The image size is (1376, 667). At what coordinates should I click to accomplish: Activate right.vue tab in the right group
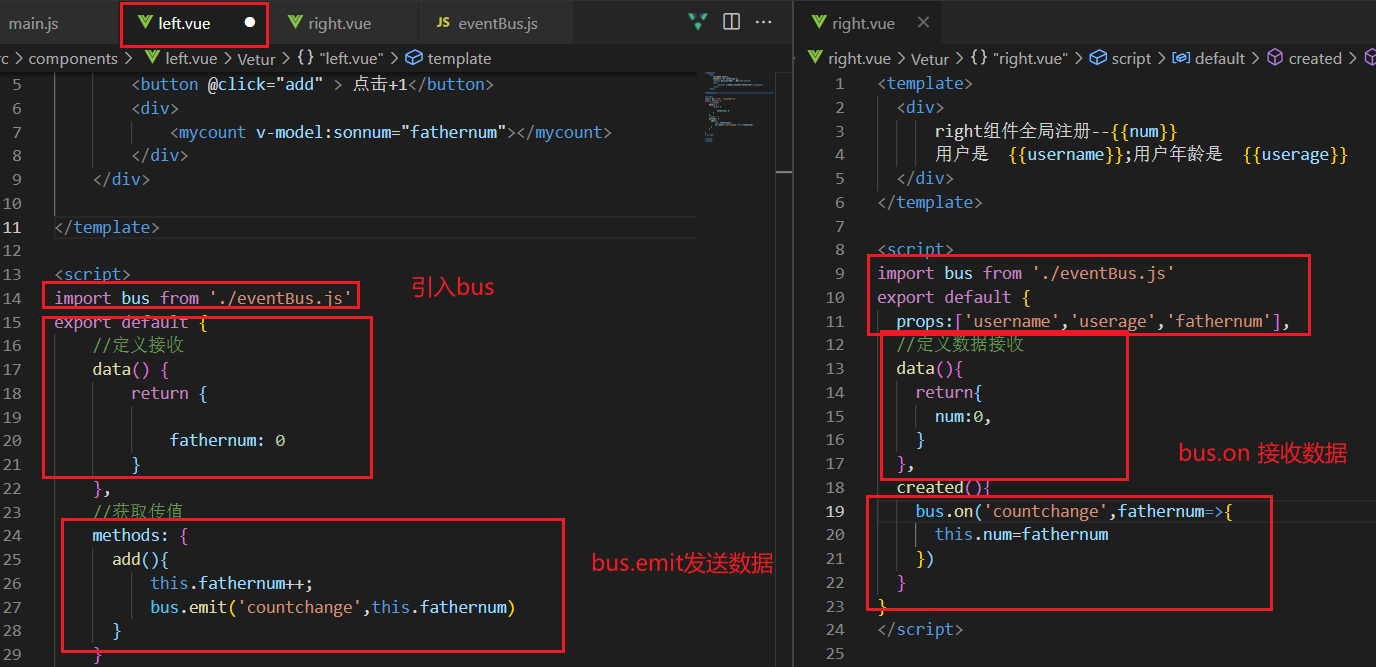853,23
